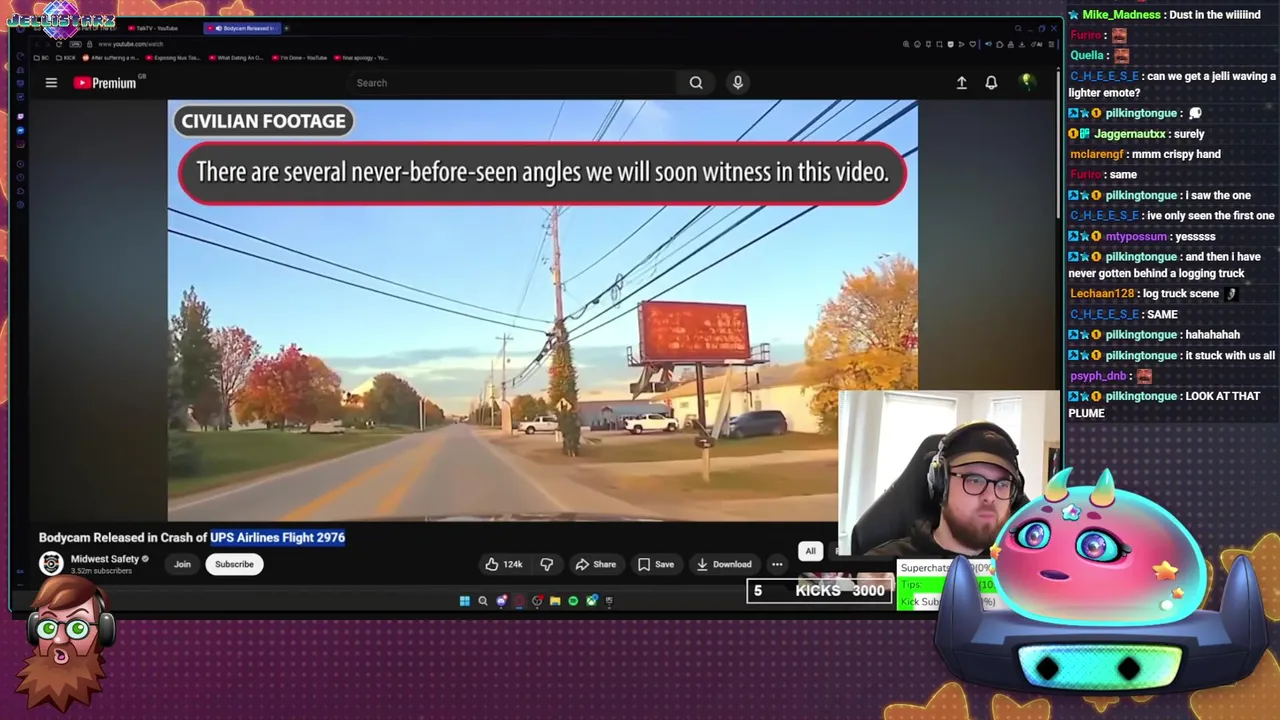Open Windows taskbar search
This screenshot has width=1280, height=720.
point(482,601)
